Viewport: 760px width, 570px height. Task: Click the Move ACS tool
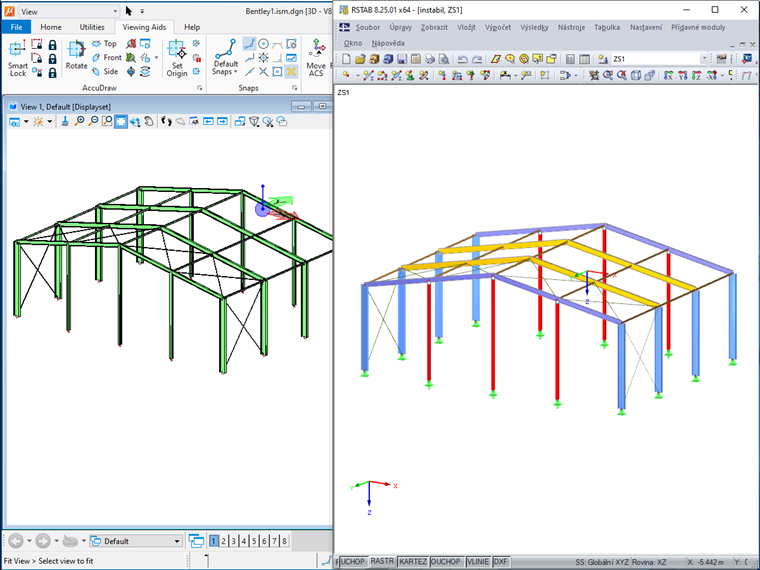[316, 58]
